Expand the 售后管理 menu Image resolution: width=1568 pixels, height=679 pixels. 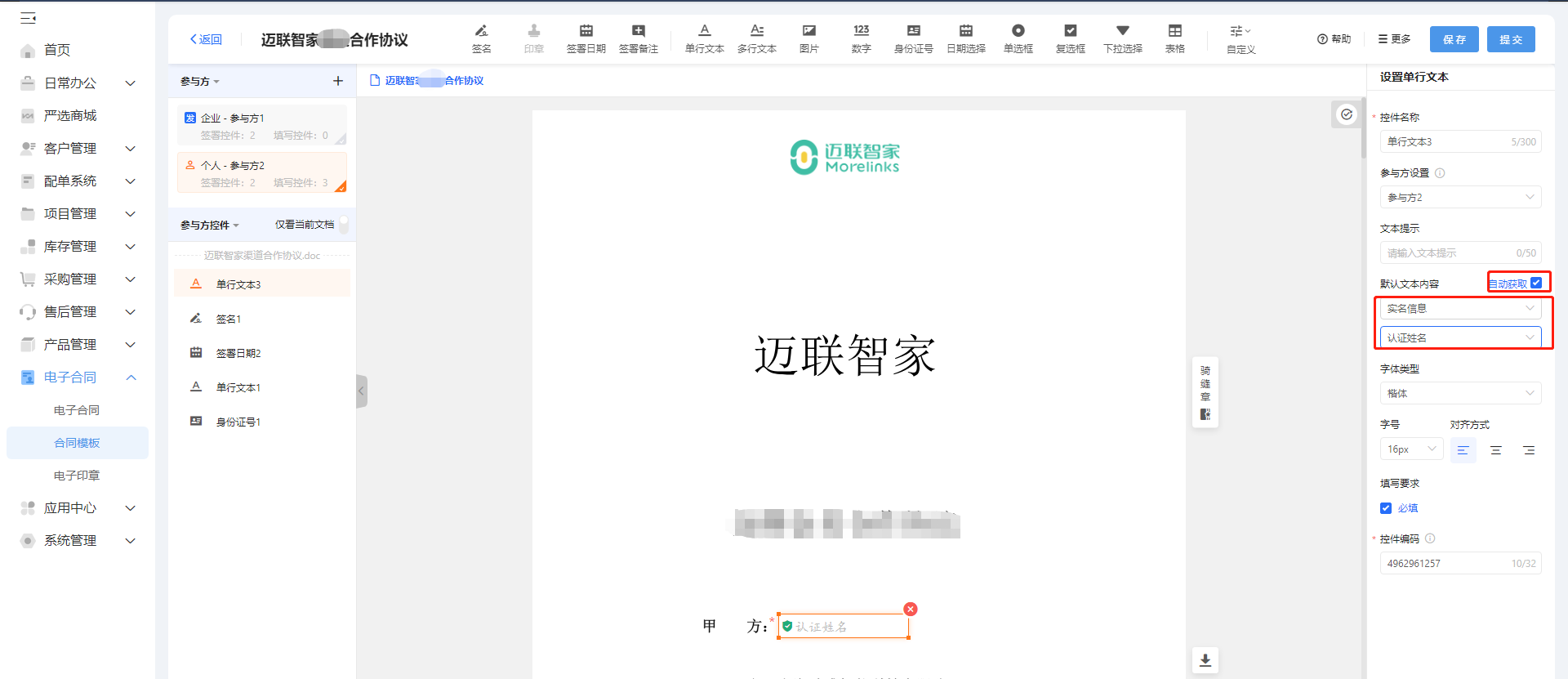(78, 311)
